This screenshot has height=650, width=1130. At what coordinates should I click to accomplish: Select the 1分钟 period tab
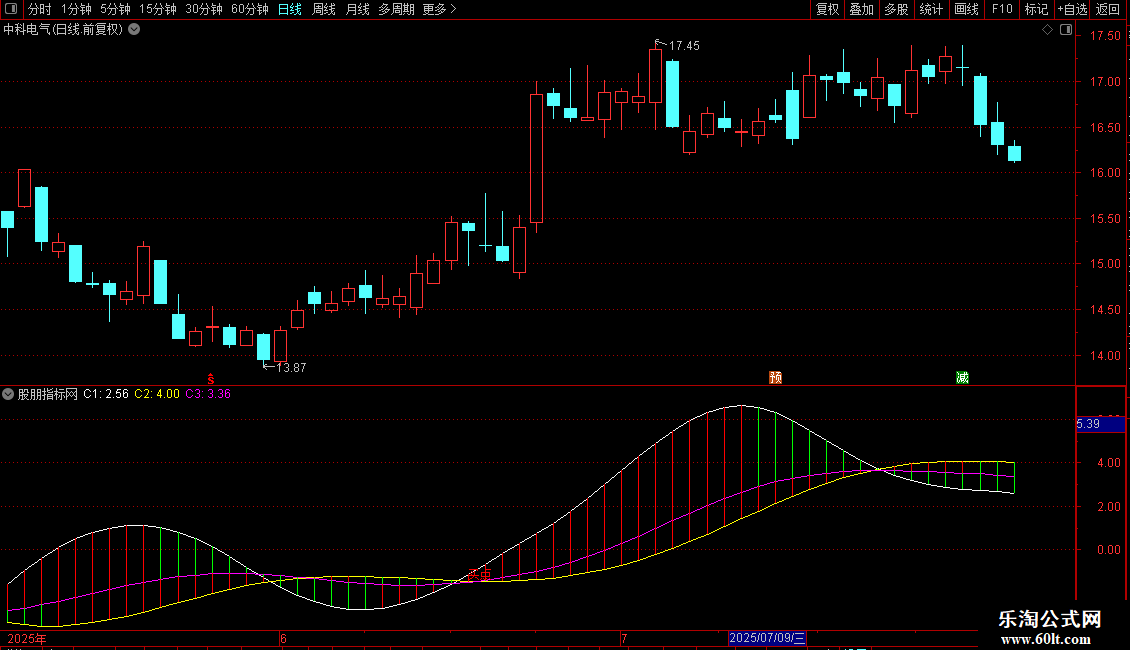tap(76, 9)
